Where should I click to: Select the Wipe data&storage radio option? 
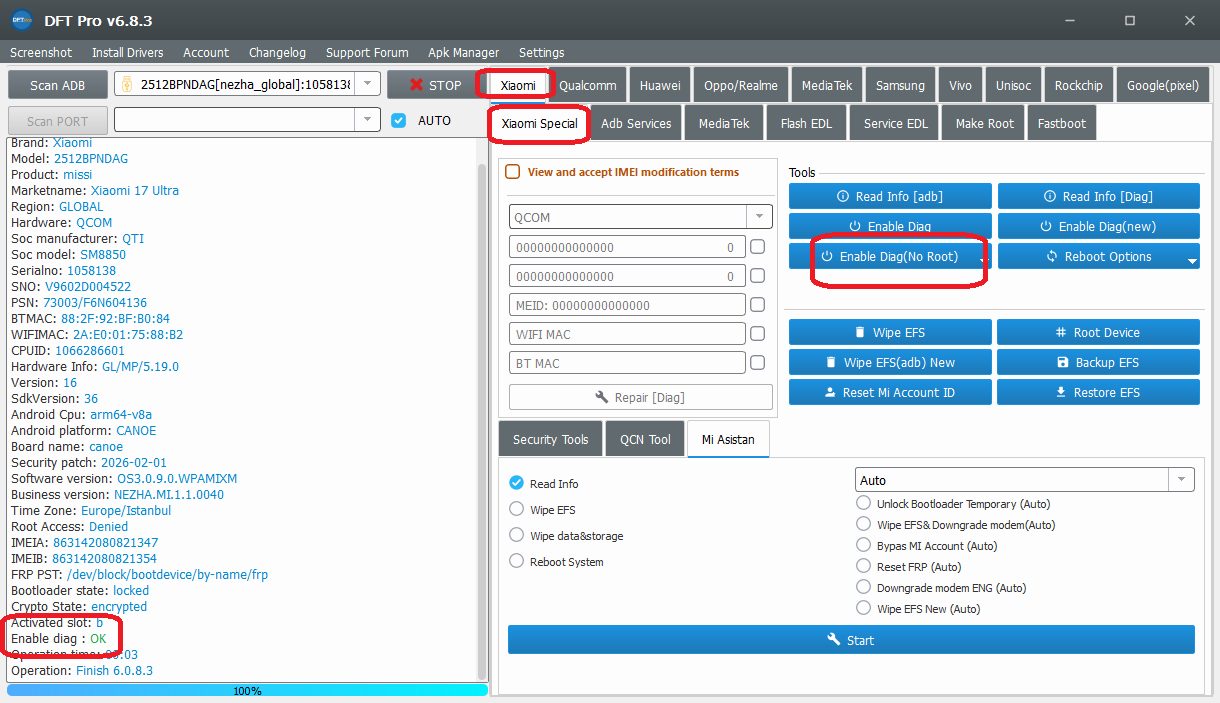click(517, 535)
